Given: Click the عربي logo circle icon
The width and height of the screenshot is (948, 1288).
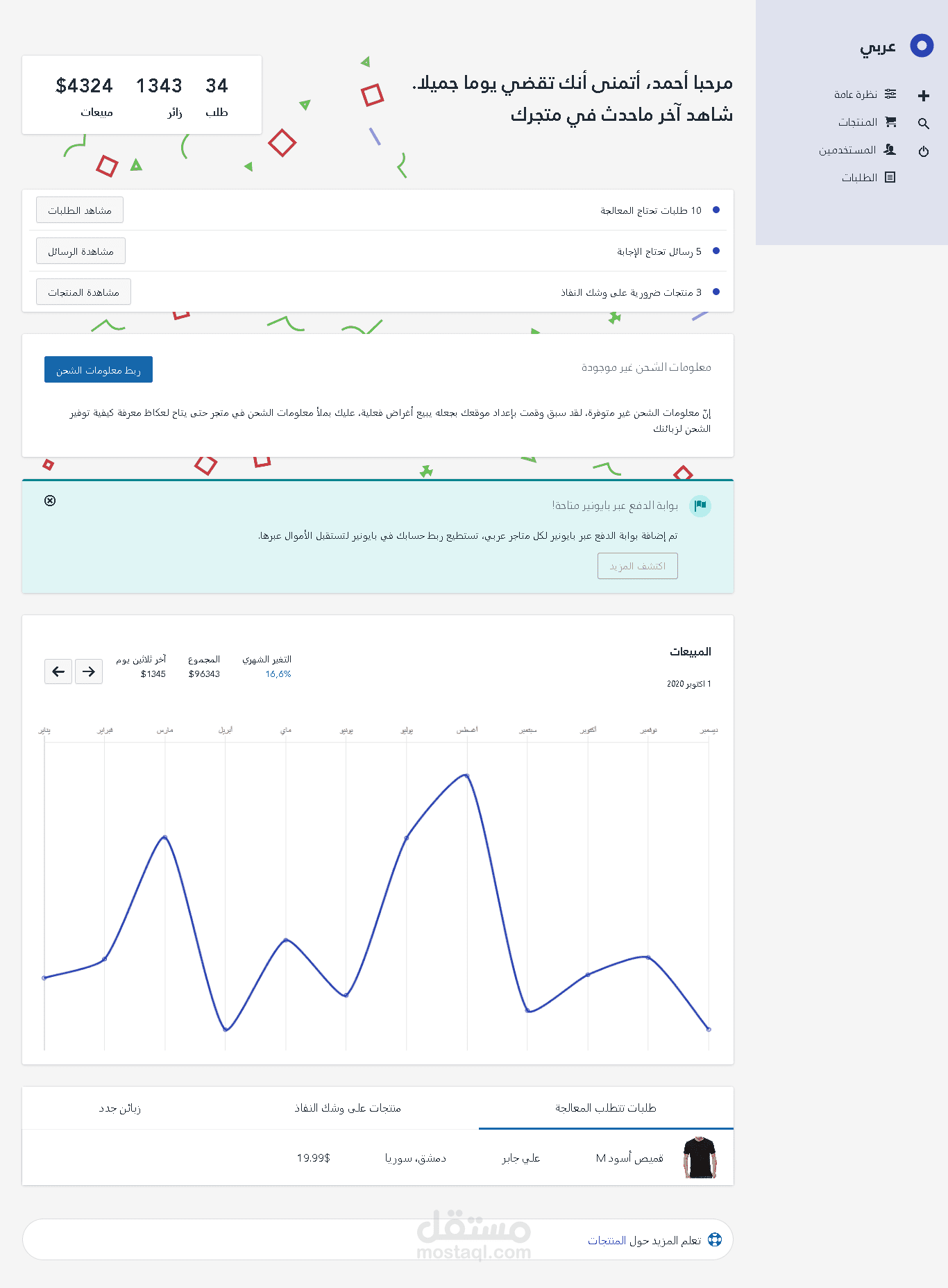Looking at the screenshot, I should point(922,46).
